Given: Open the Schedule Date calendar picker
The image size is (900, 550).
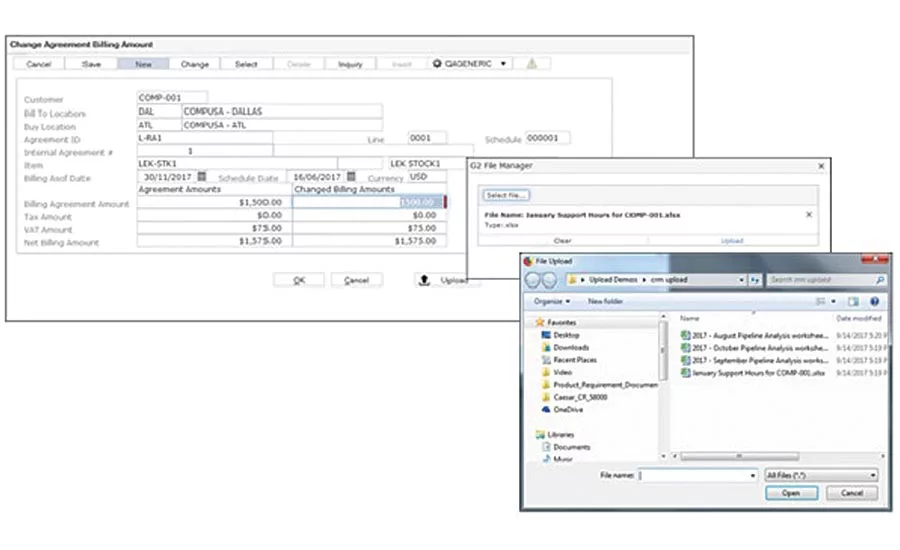Looking at the screenshot, I should point(351,177).
